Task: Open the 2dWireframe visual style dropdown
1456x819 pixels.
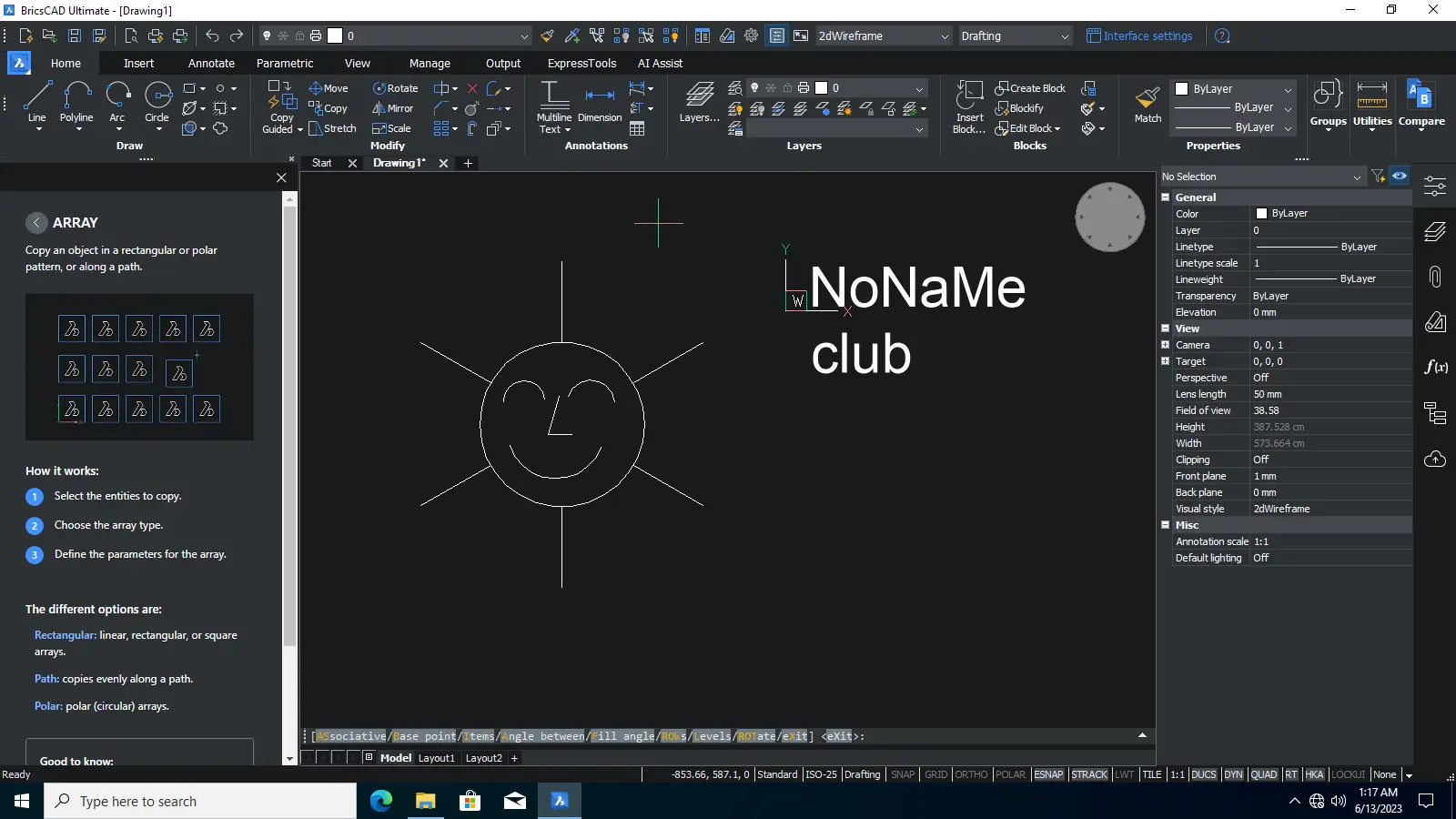Action: [x=883, y=36]
